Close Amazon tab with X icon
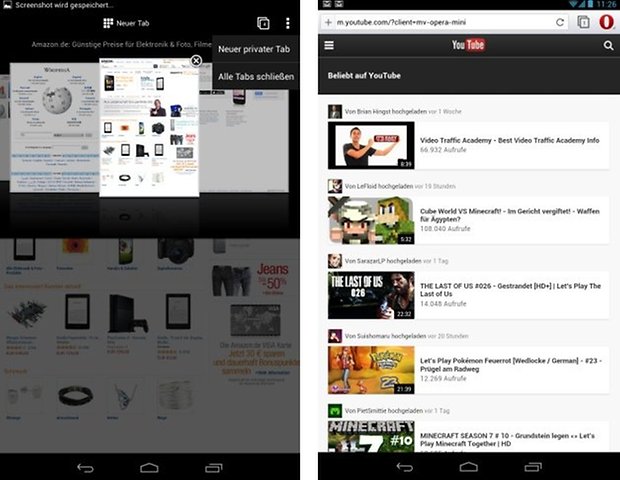620x480 pixels. (x=196, y=60)
